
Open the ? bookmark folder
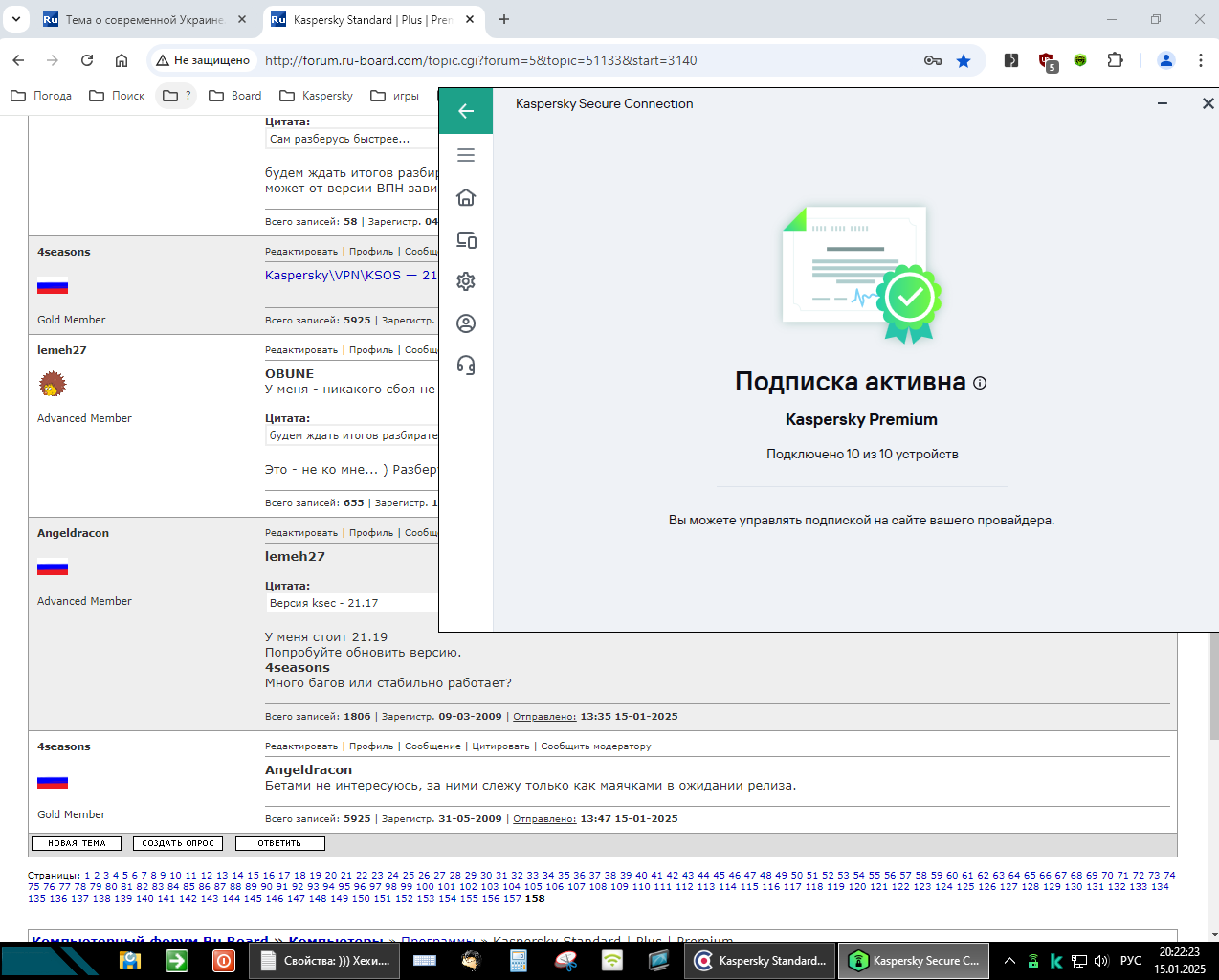tap(176, 96)
